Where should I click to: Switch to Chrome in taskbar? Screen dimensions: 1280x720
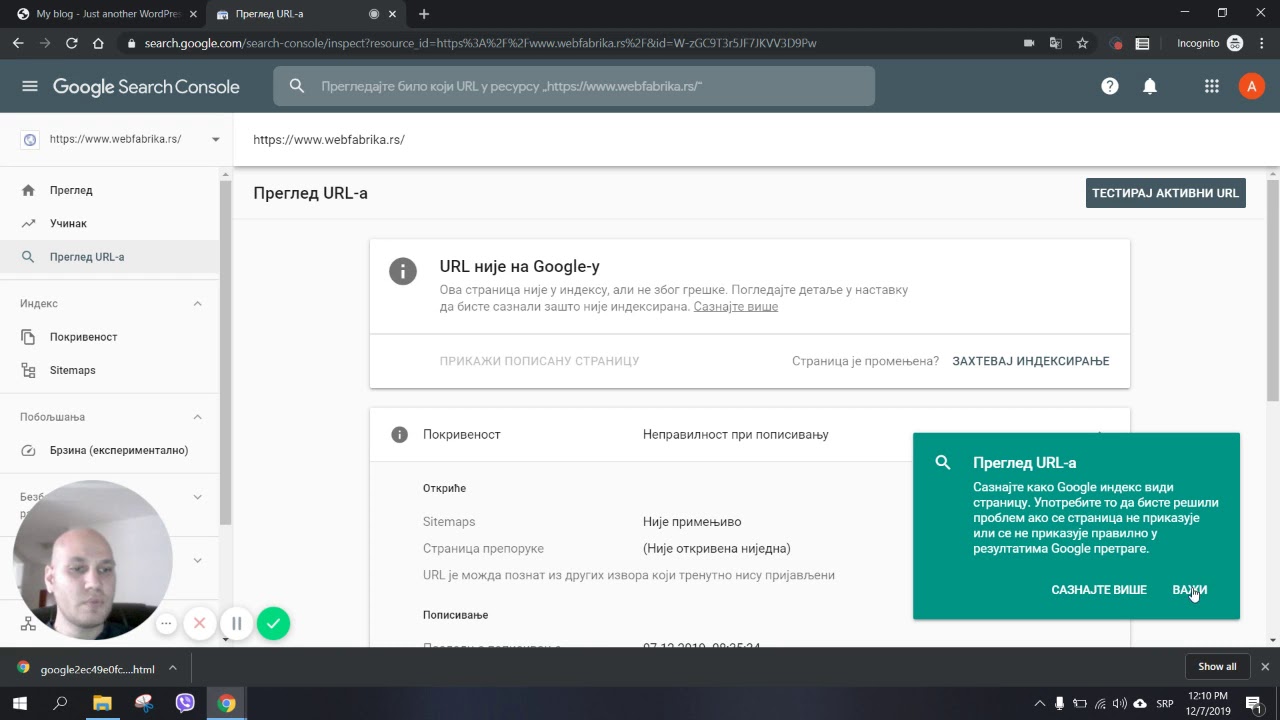(227, 703)
